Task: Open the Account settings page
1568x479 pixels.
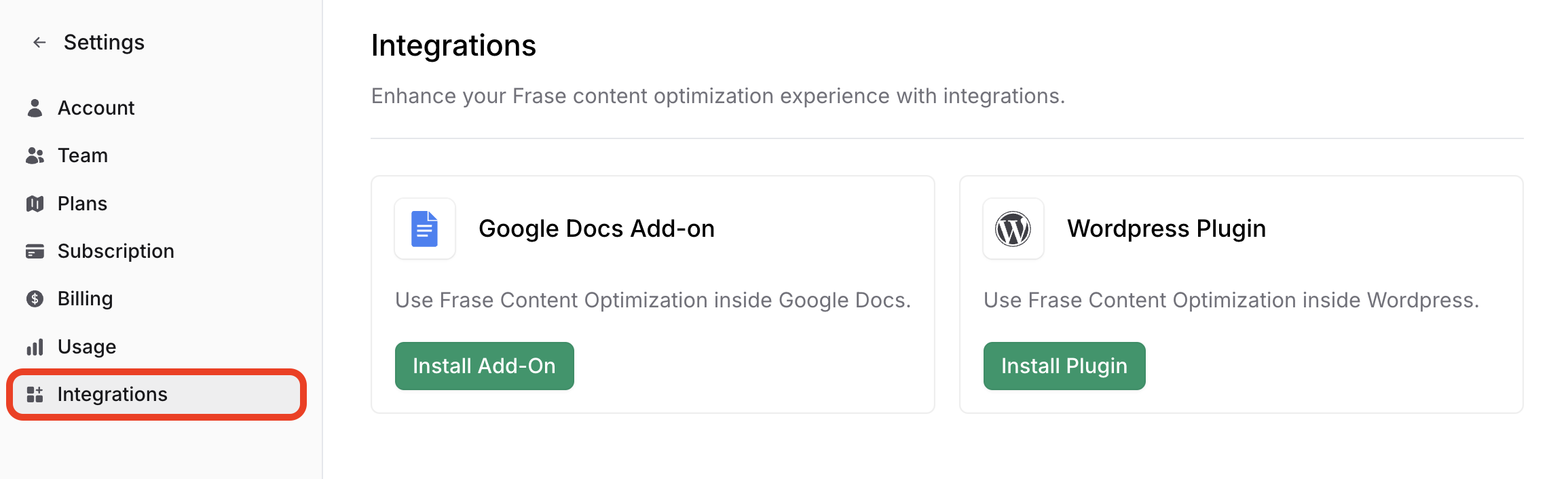Action: pos(96,108)
